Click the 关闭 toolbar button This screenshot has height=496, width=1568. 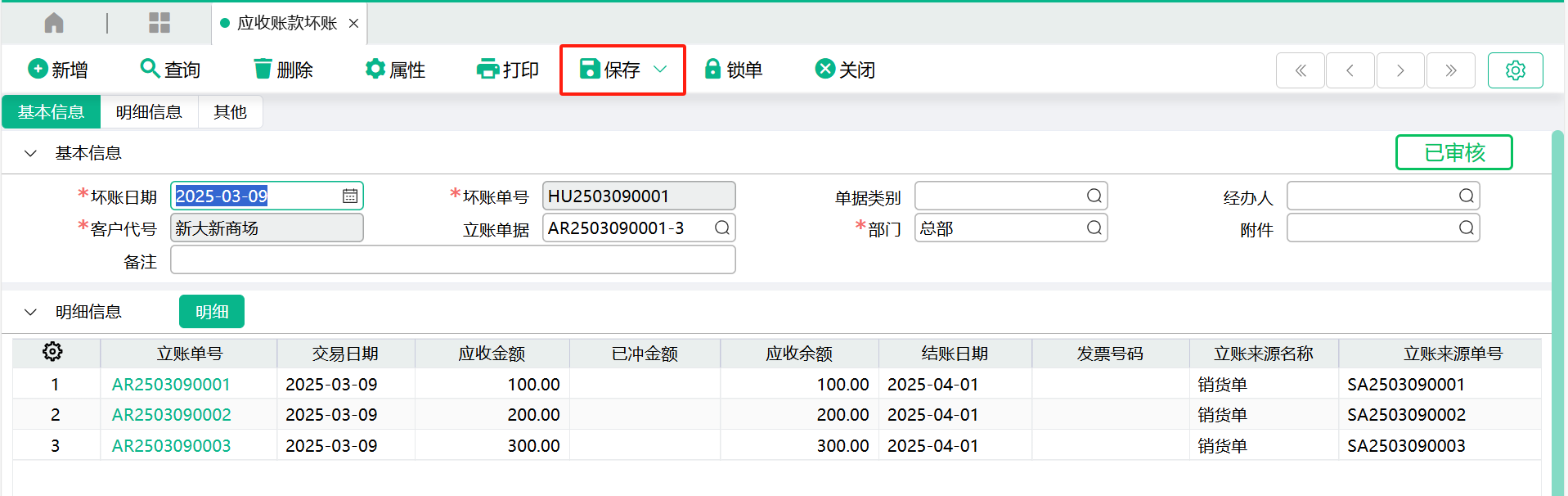(x=846, y=70)
